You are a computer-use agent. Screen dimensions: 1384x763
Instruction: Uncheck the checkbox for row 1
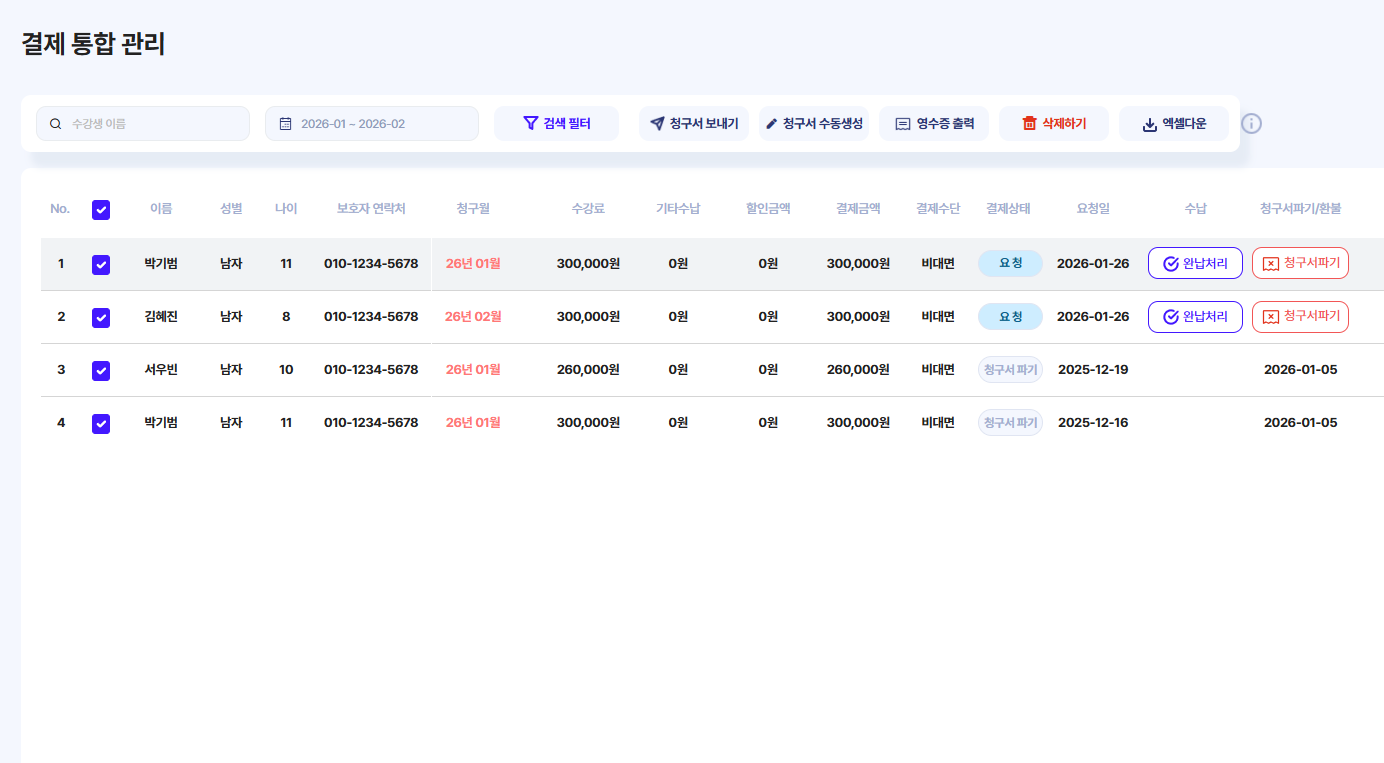pyautogui.click(x=101, y=264)
